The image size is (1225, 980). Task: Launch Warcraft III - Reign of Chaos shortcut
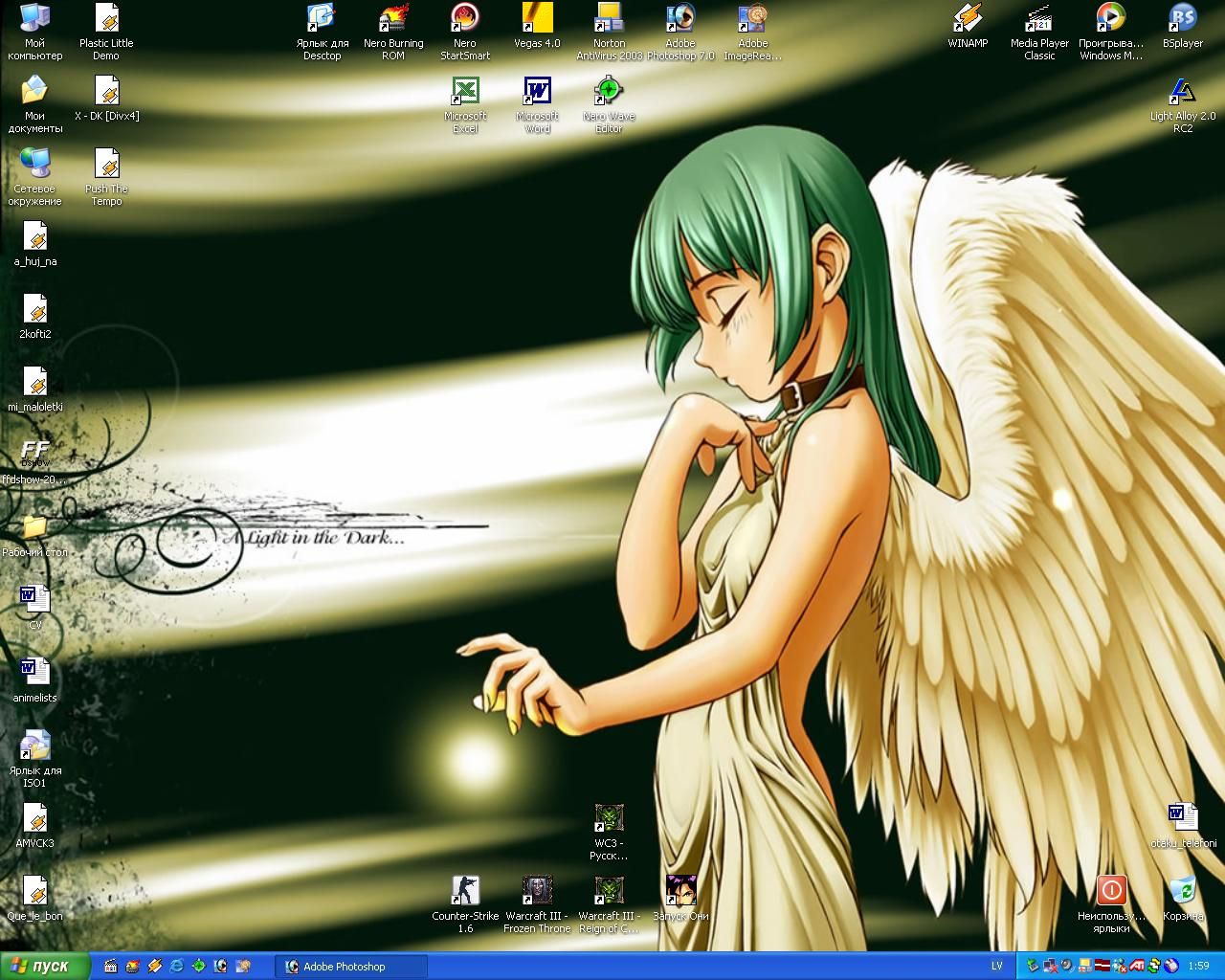(x=609, y=904)
